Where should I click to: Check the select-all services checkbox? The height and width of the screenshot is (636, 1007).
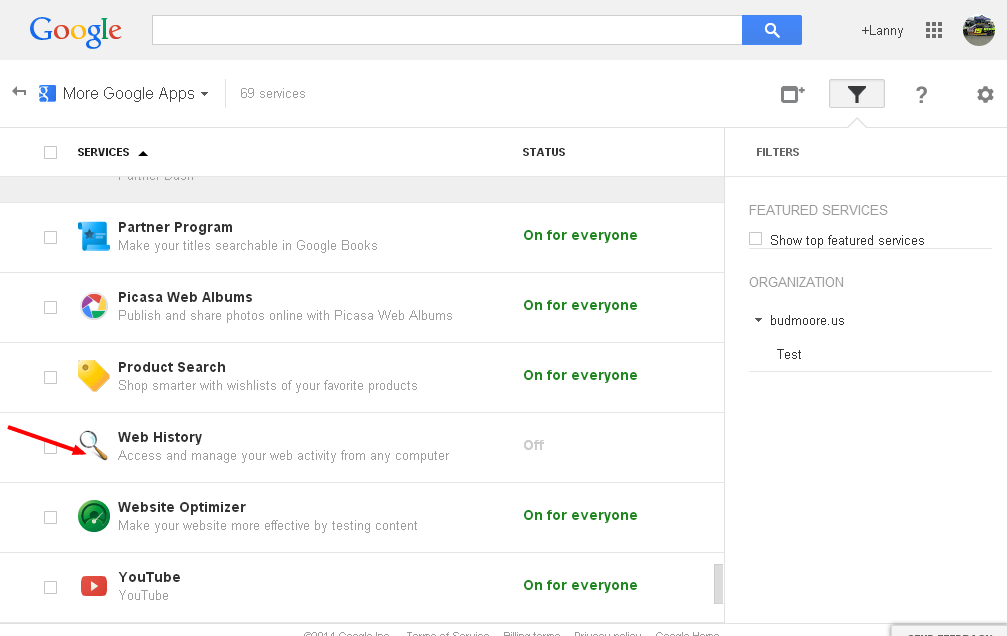coord(50,152)
